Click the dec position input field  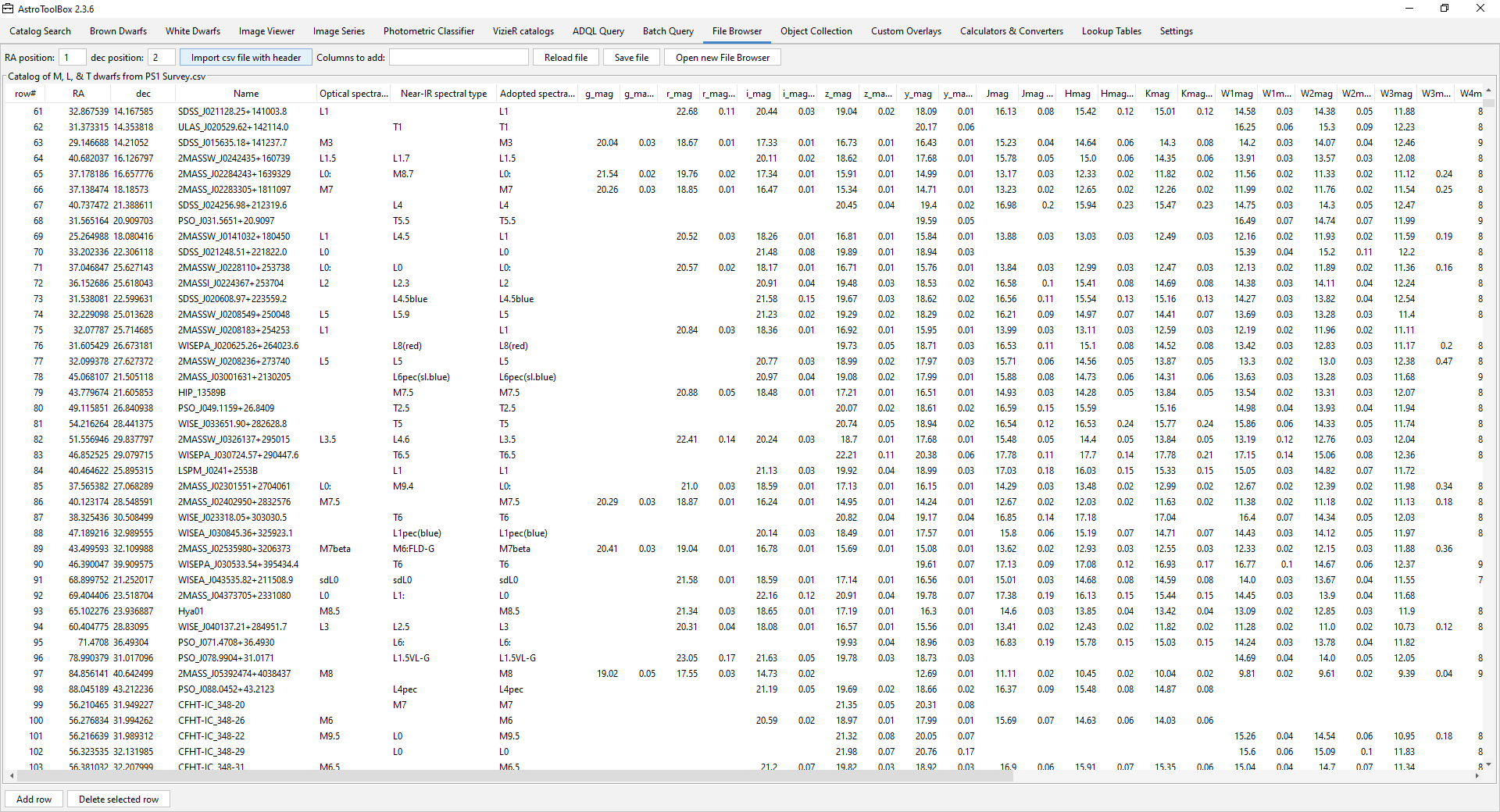point(162,58)
